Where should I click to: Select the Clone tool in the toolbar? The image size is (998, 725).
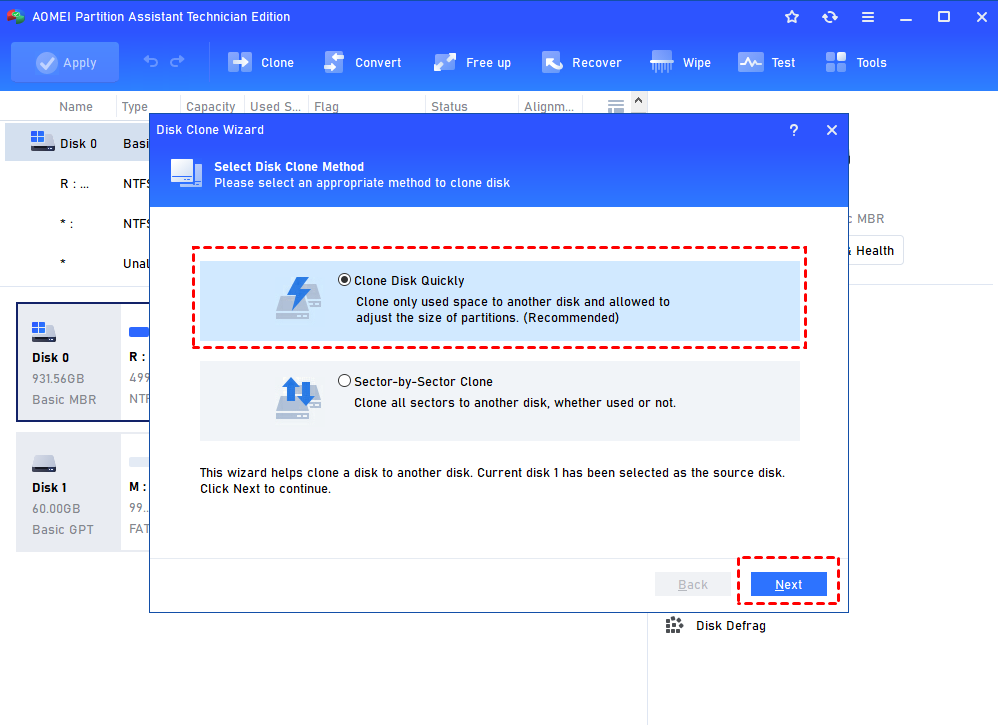[261, 62]
